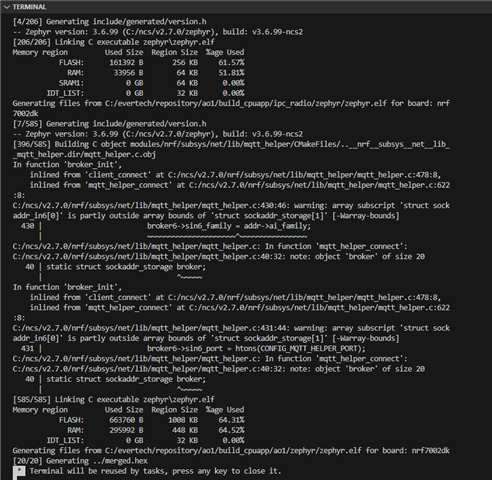Image resolution: width=492 pixels, height=480 pixels.
Task: Click the task status marker before 'Terminal will be reused'
Action: tap(19, 473)
